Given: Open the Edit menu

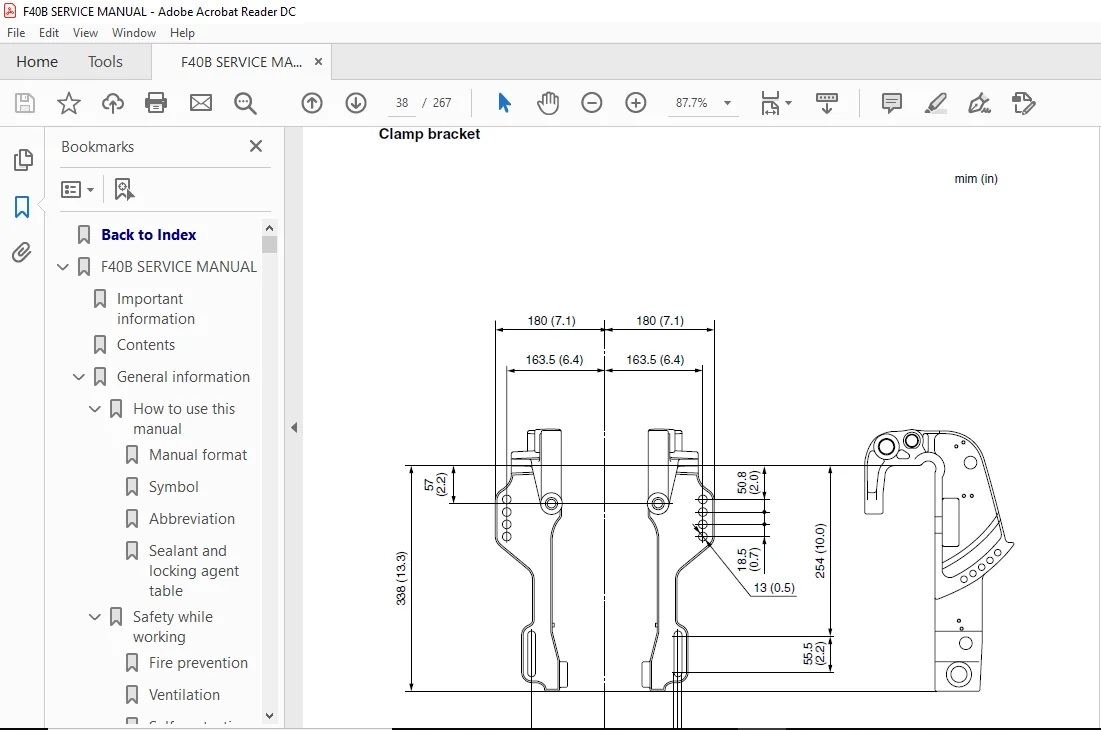Looking at the screenshot, I should pos(48,33).
